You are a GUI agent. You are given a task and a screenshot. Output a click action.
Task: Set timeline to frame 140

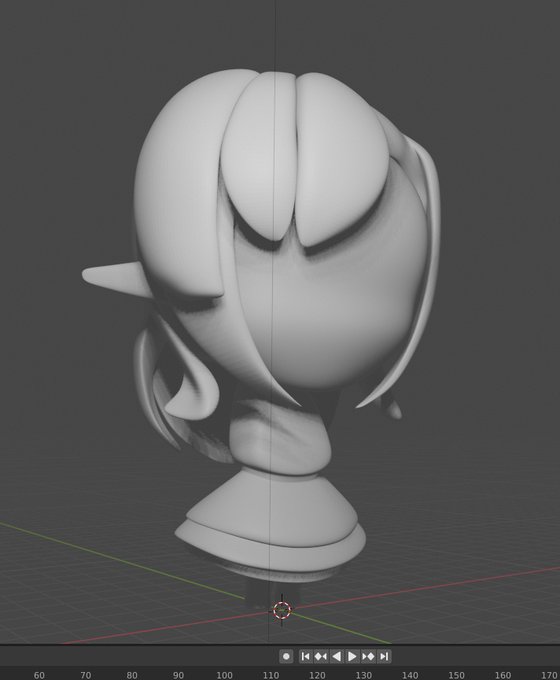pyautogui.click(x=410, y=675)
